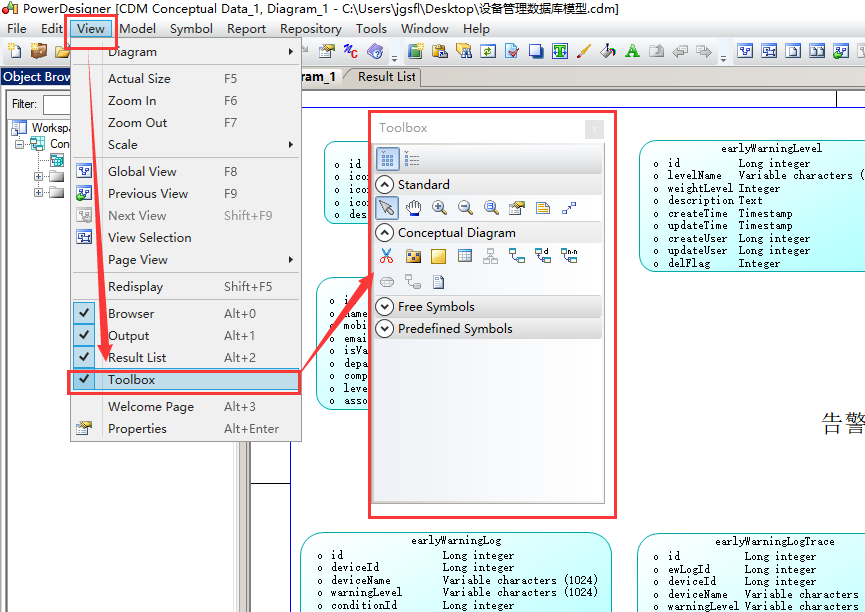The width and height of the screenshot is (865, 612).
Task: Select the scissors Delete tool
Action: [x=387, y=256]
